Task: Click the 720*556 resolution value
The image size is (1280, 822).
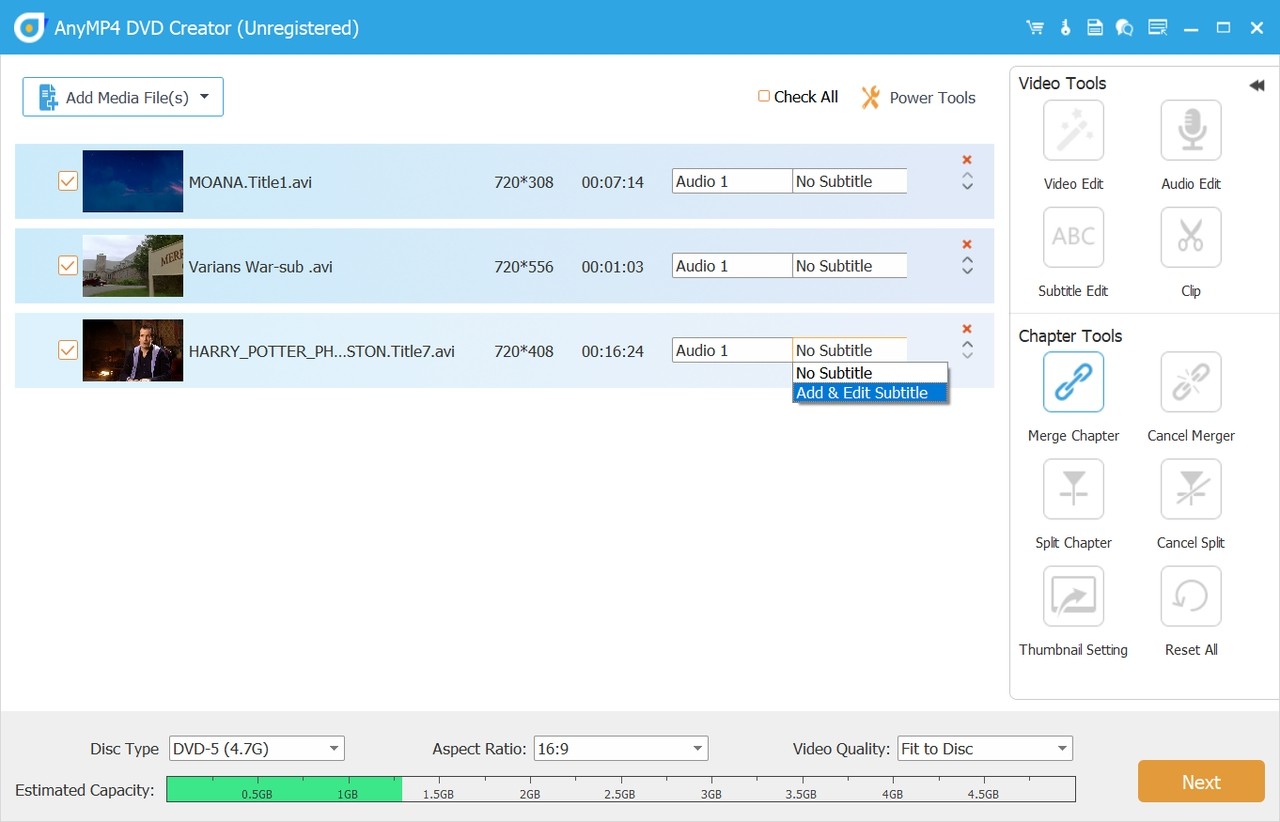Action: point(524,267)
